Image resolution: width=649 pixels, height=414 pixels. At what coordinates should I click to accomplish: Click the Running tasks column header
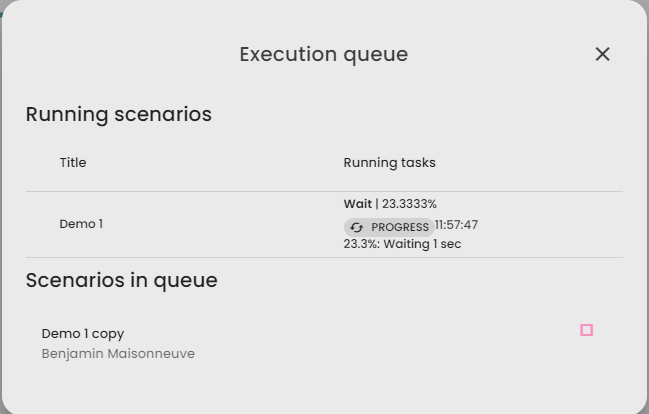pos(389,162)
